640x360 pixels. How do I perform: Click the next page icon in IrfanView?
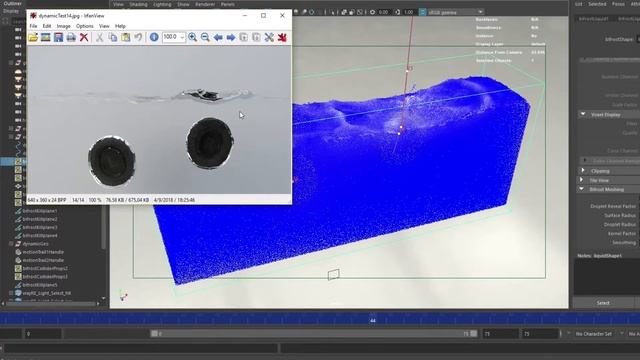click(256, 38)
